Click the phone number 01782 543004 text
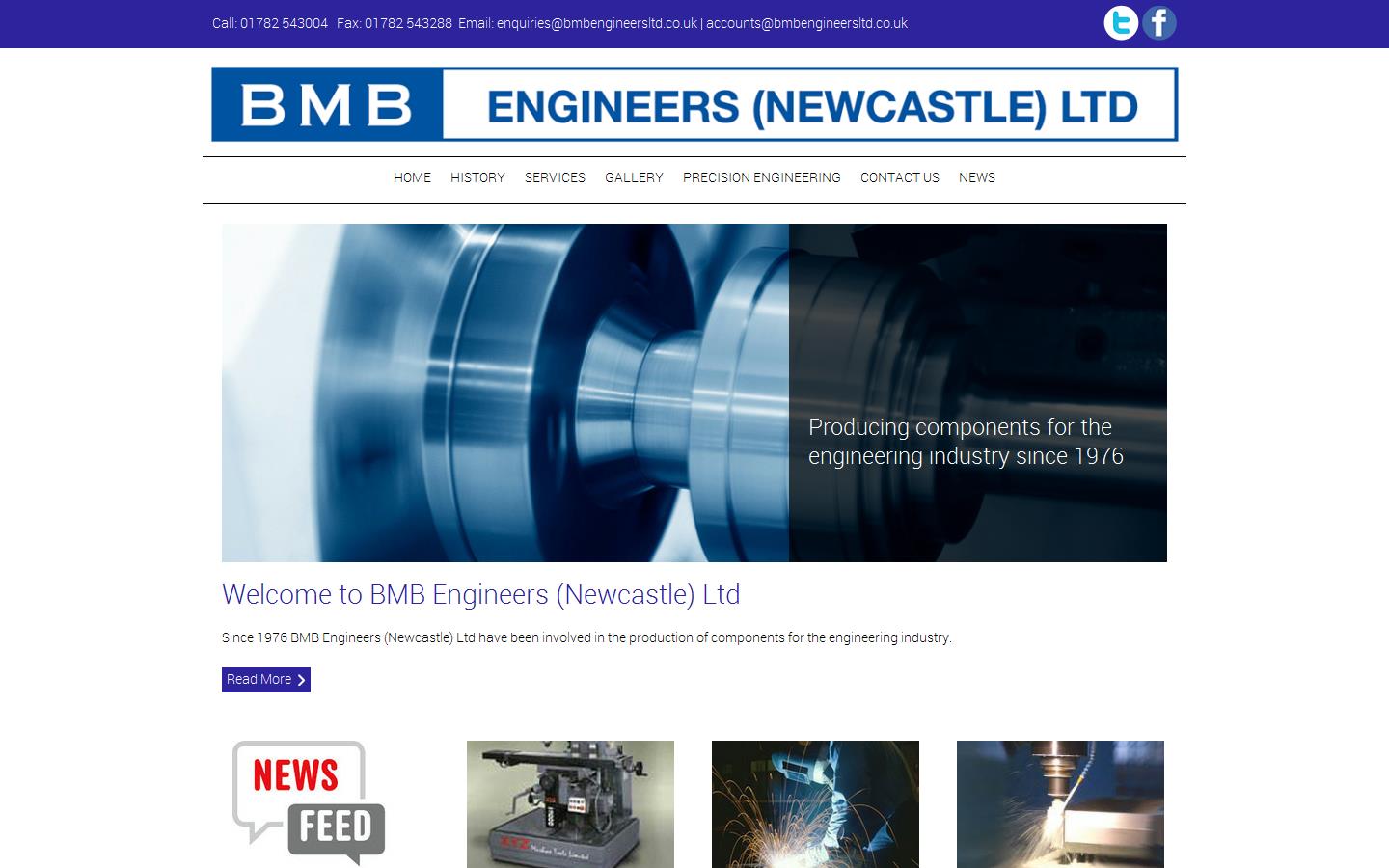Screen dimensions: 1389x868 (x=284, y=23)
